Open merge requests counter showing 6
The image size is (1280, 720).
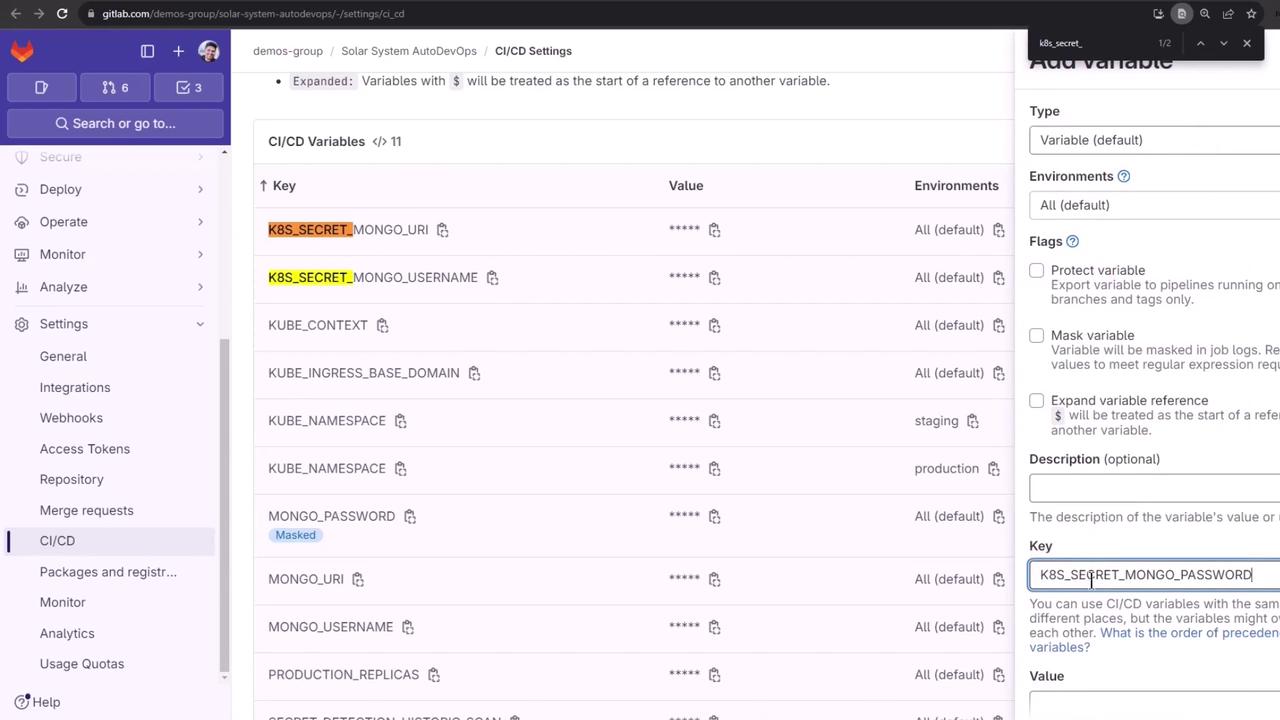coord(115,88)
